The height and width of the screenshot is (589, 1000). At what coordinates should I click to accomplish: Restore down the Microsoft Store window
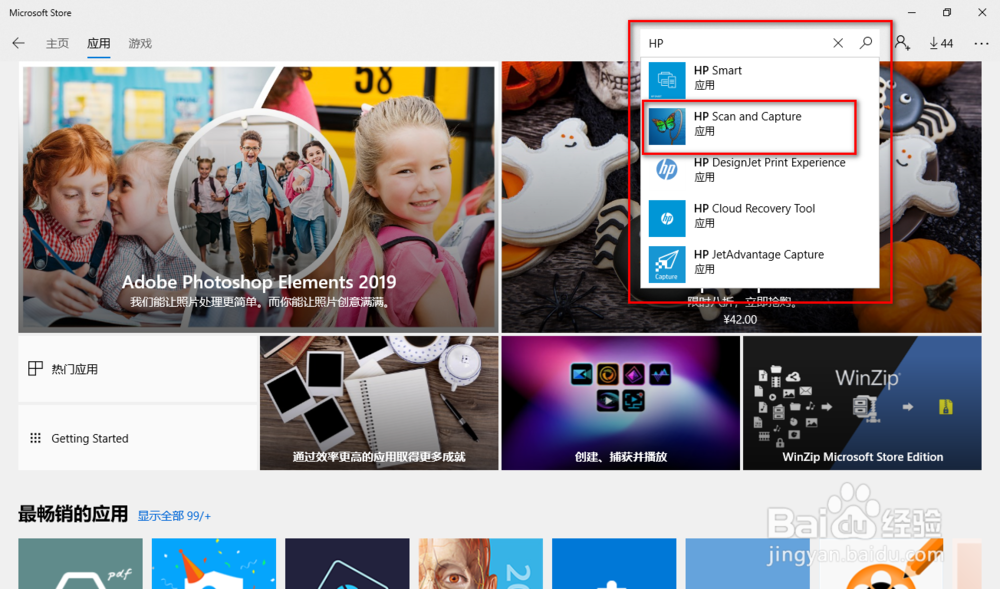(x=946, y=12)
